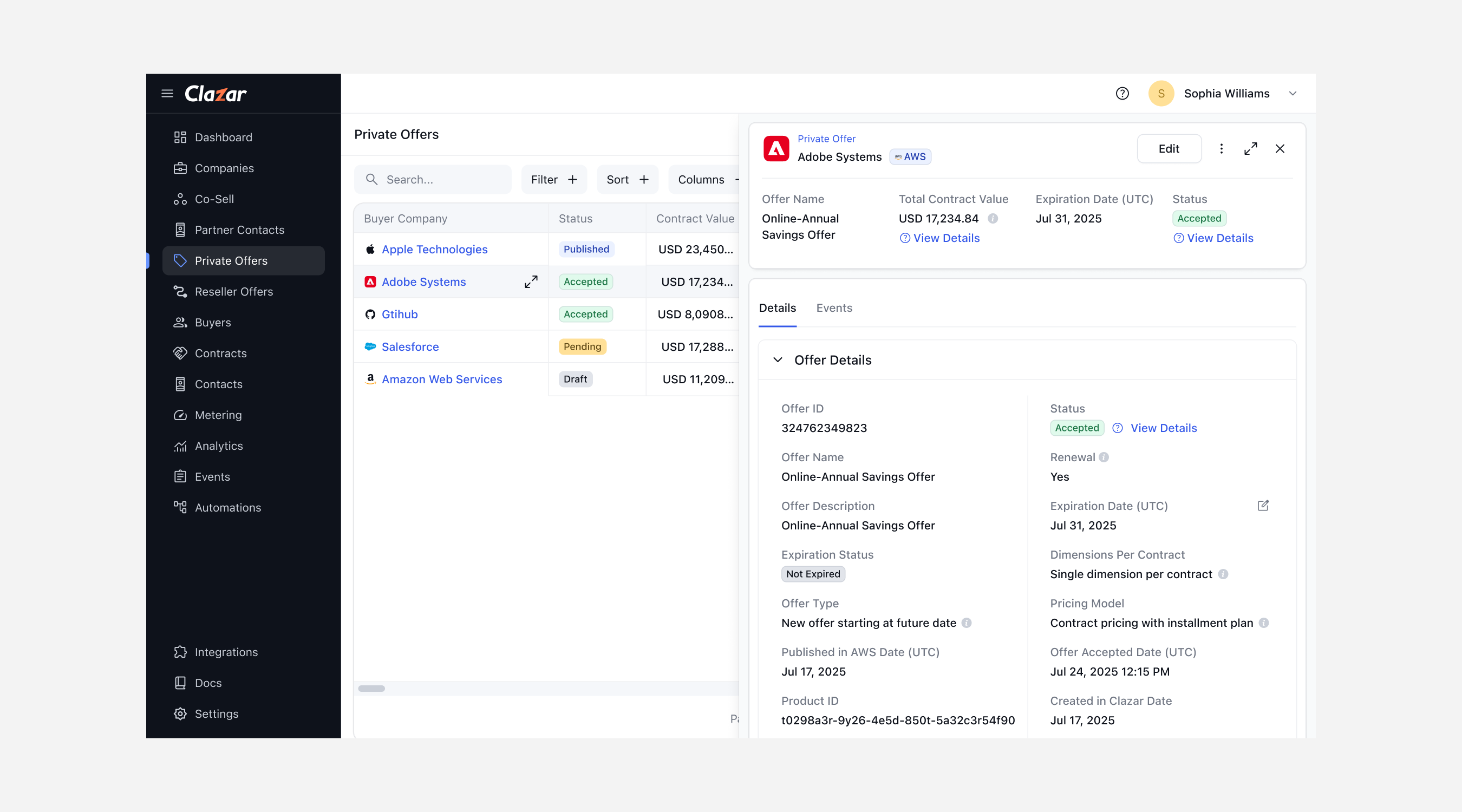
Task: Focus the Search input field
Action: [x=433, y=179]
